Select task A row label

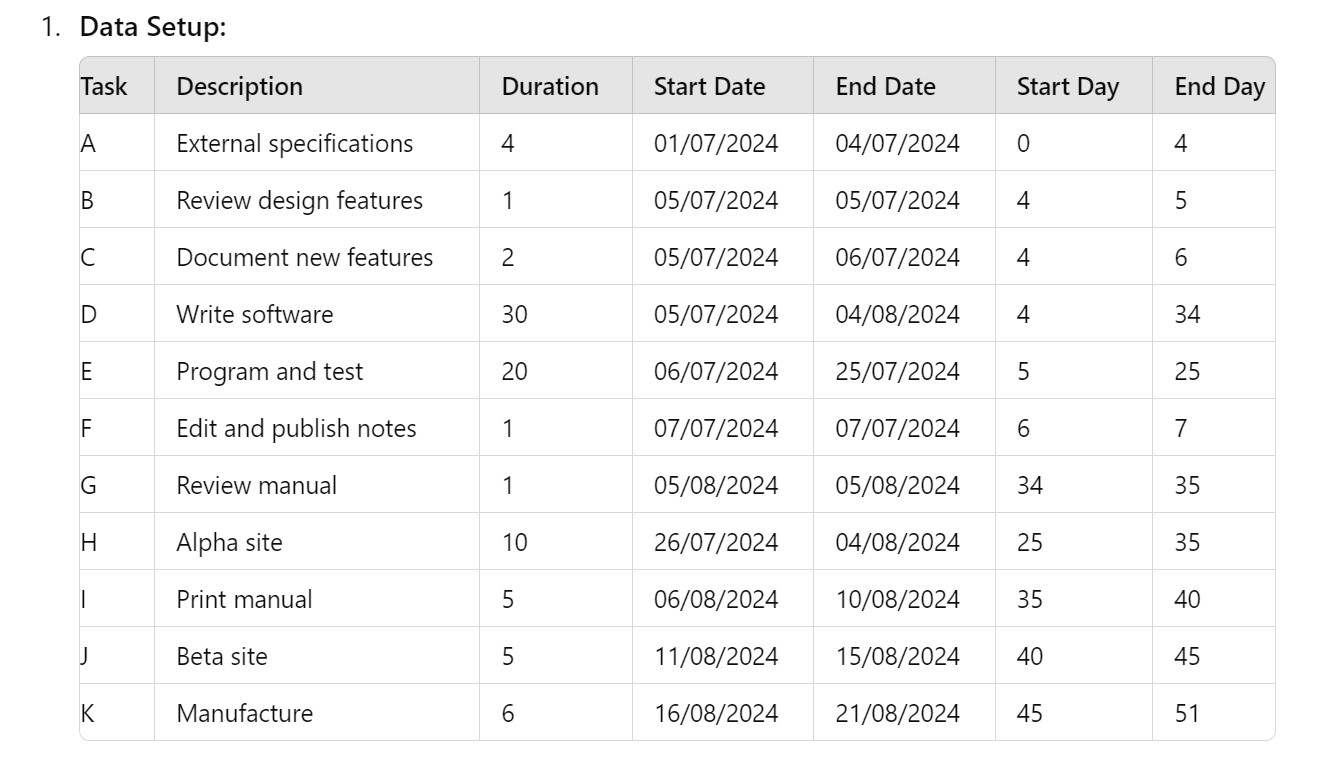87,143
